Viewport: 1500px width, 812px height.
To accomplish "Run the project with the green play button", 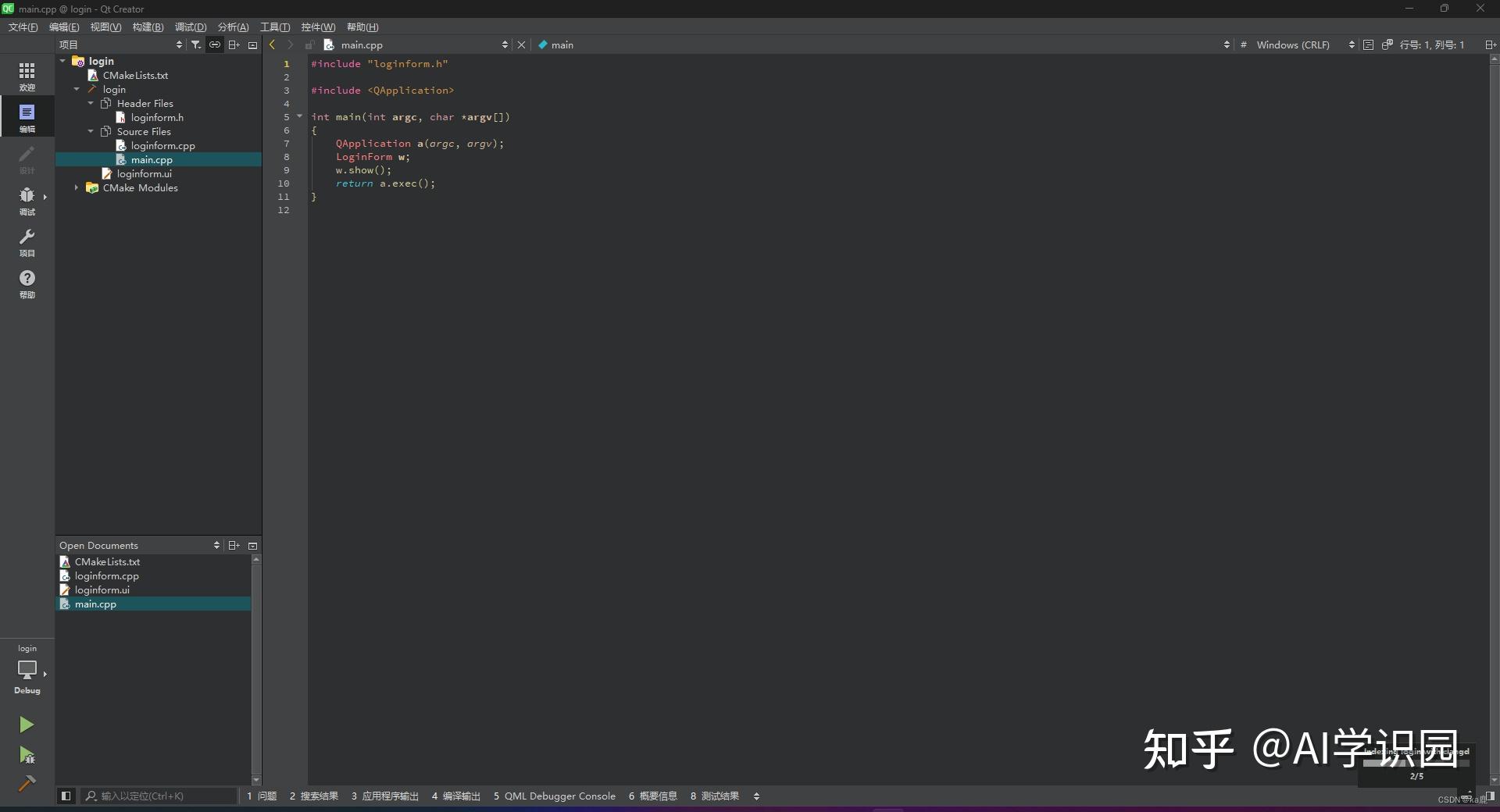I will [26, 725].
